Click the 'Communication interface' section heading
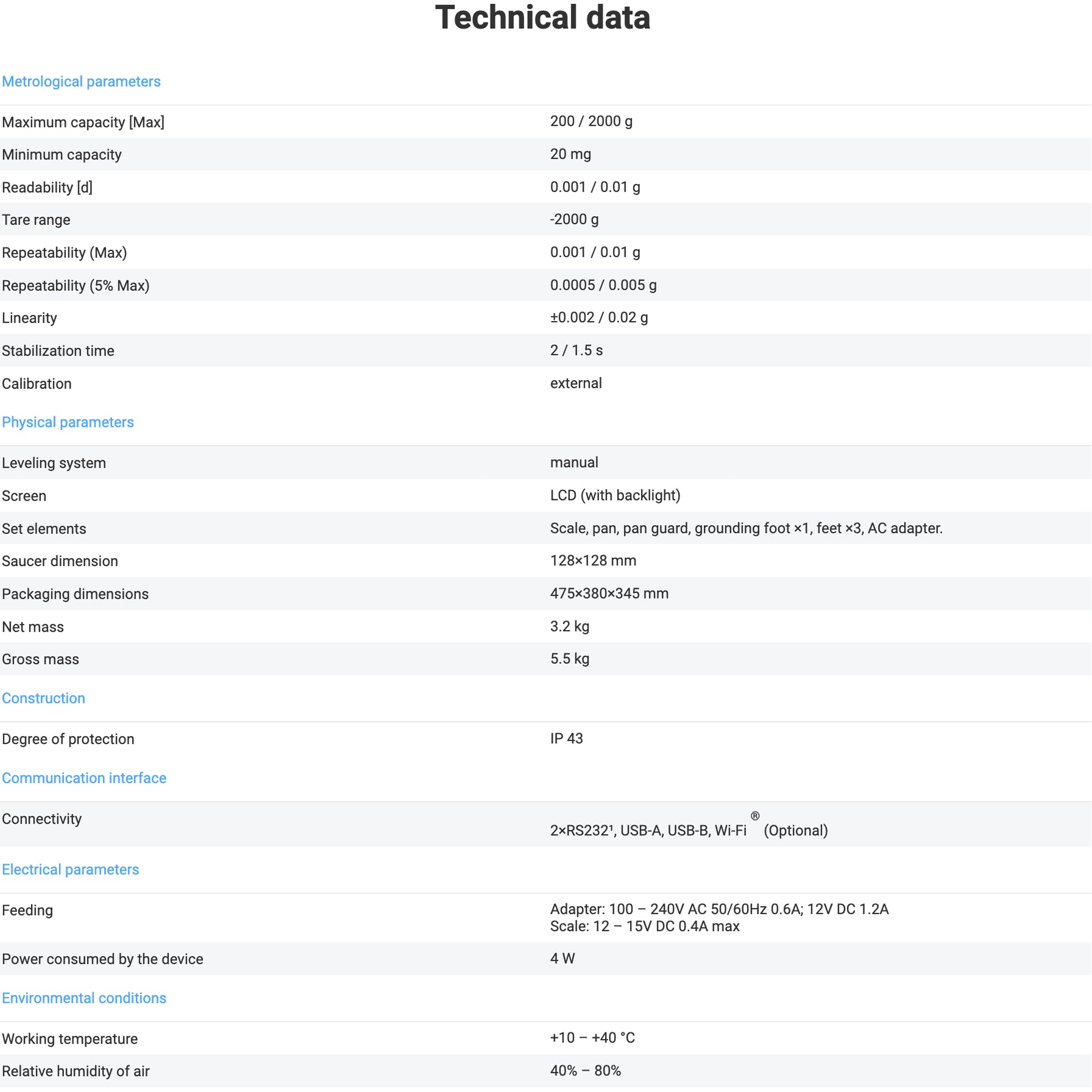The height and width of the screenshot is (1092, 1092). (x=84, y=778)
